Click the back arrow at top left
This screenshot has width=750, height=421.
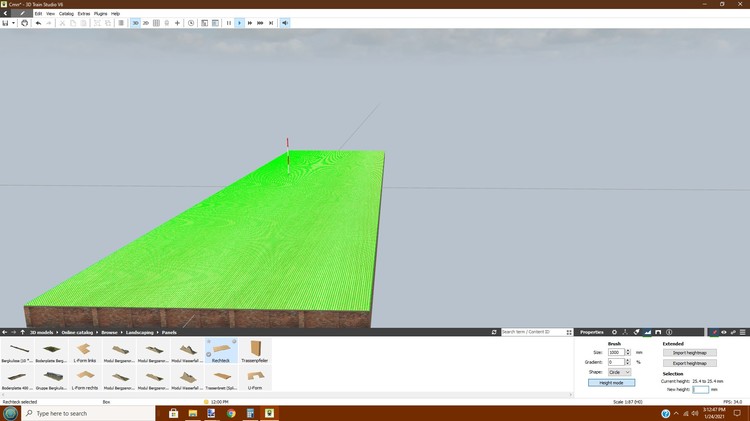[5, 13]
